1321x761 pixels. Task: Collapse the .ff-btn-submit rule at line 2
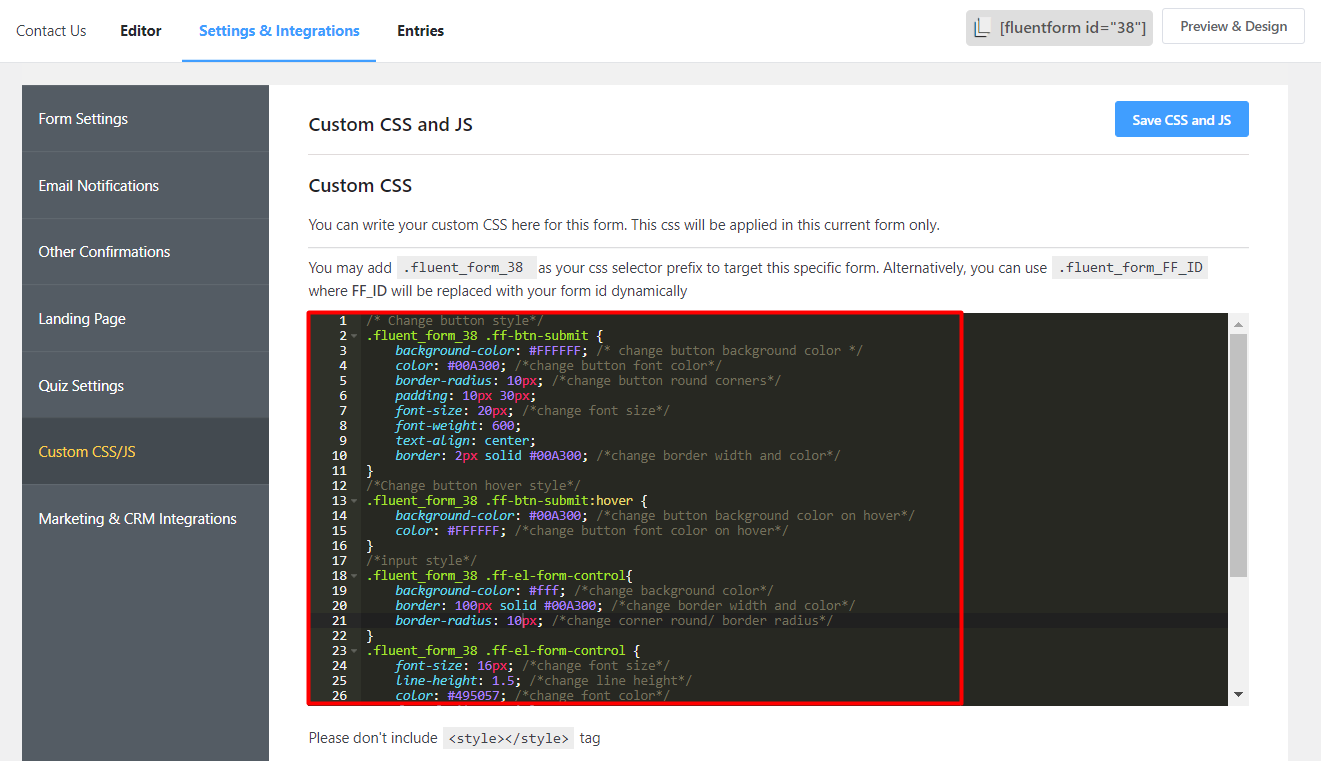[353, 335]
